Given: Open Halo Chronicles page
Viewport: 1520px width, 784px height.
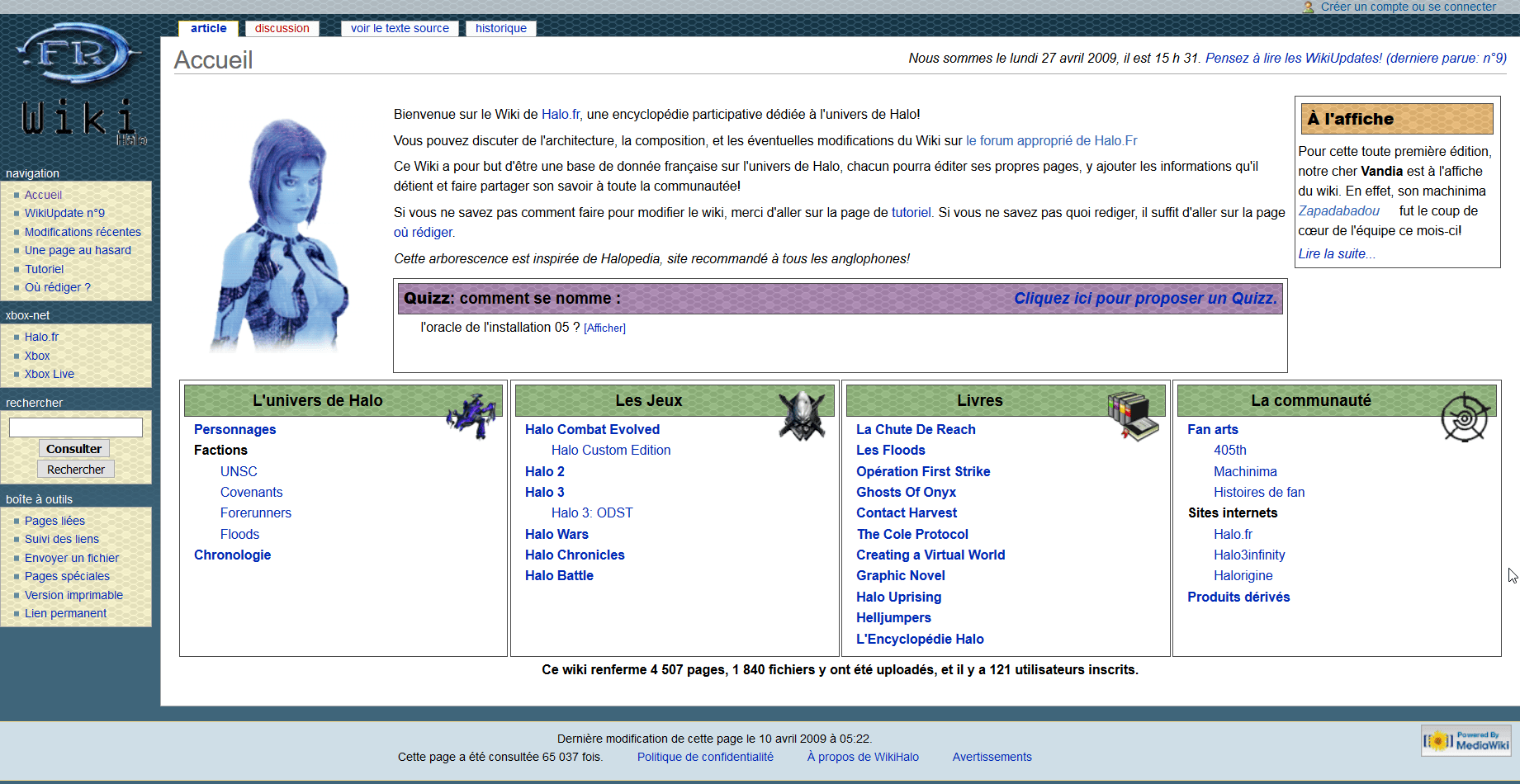Looking at the screenshot, I should [575, 555].
